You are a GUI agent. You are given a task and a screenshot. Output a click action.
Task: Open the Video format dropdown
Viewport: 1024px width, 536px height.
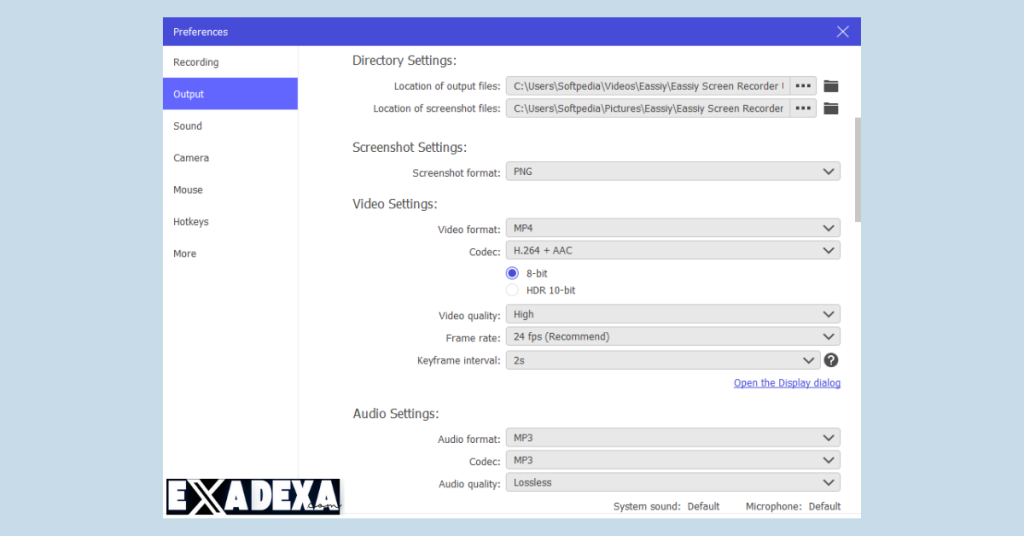(x=672, y=229)
